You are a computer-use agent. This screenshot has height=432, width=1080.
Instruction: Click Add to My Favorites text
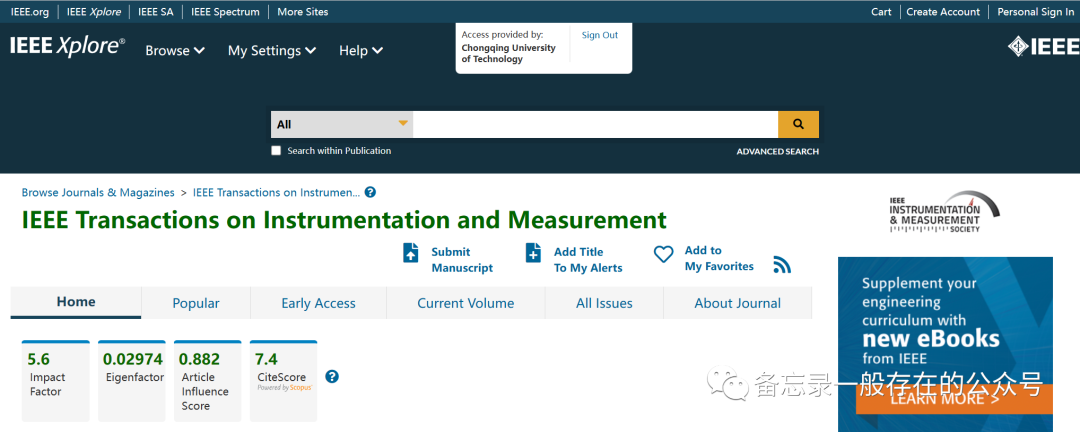(719, 258)
